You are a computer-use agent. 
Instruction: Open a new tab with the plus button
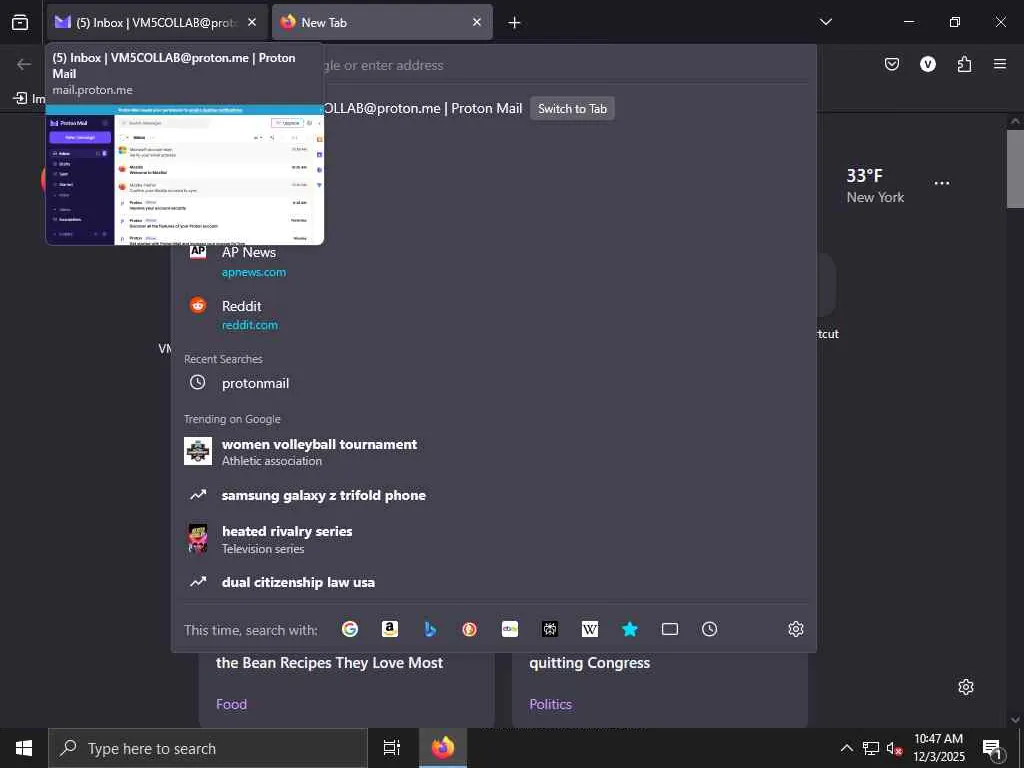tap(515, 23)
